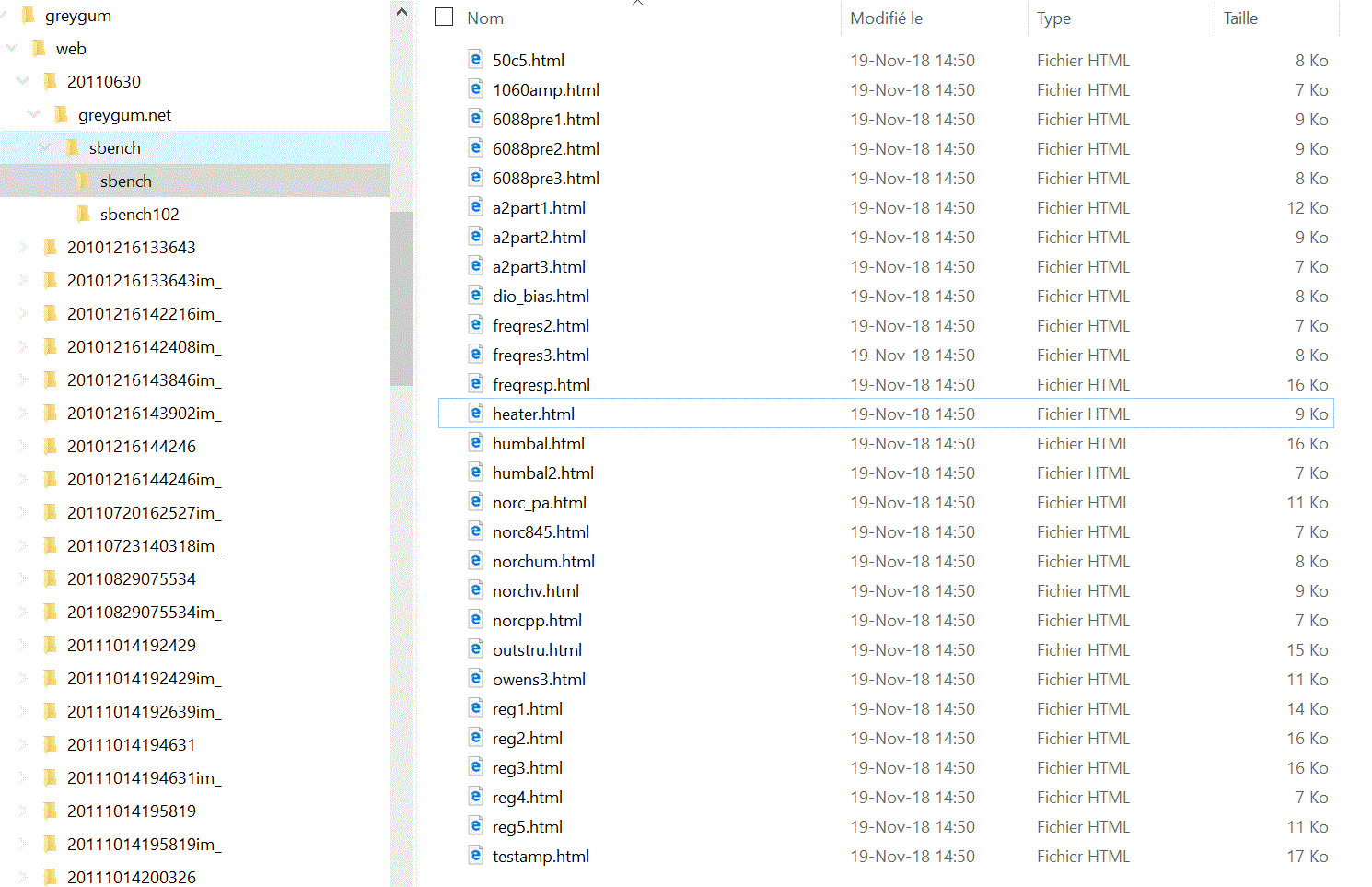The width and height of the screenshot is (1372, 887).
Task: Click the reg5.html file icon
Action: (475, 826)
